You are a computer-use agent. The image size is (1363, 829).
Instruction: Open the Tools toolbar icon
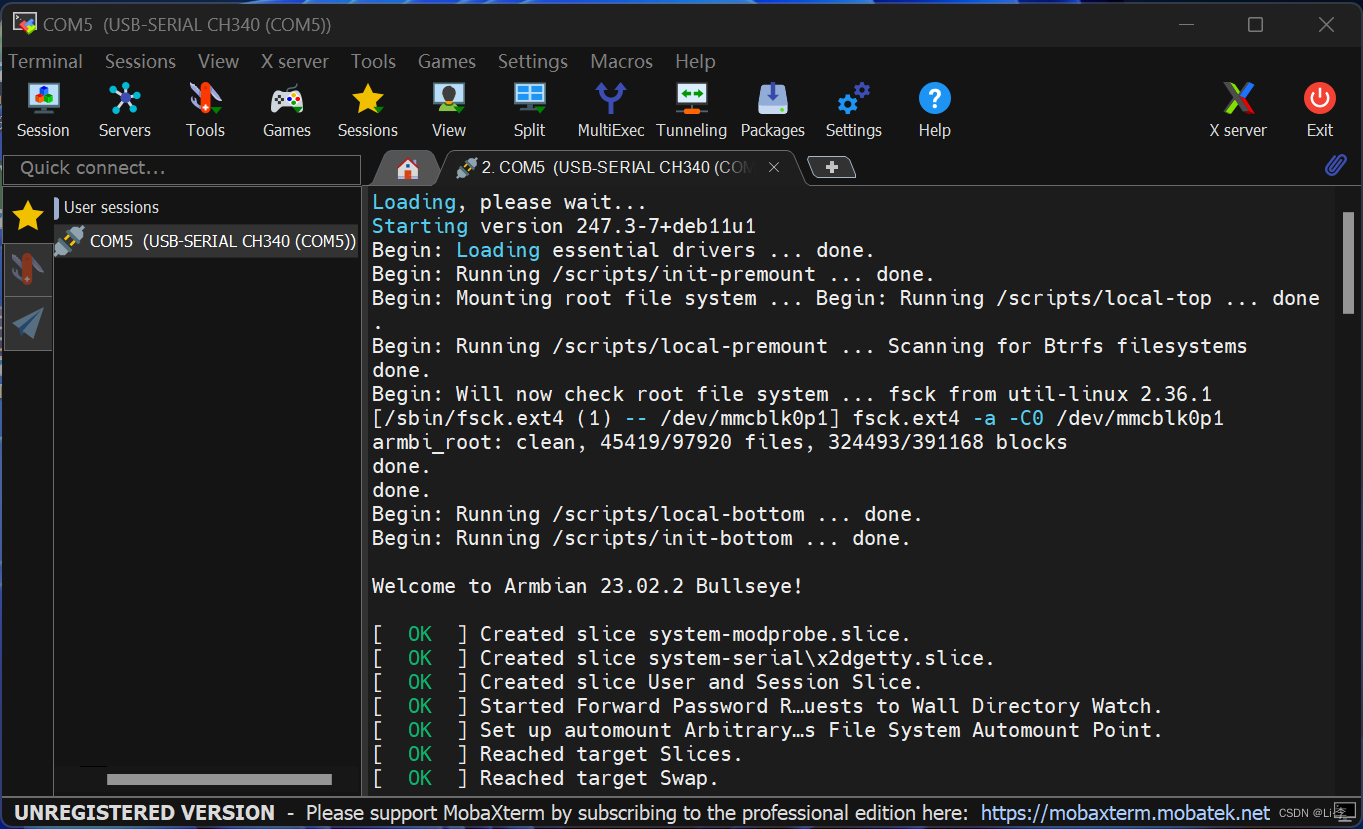(x=205, y=110)
